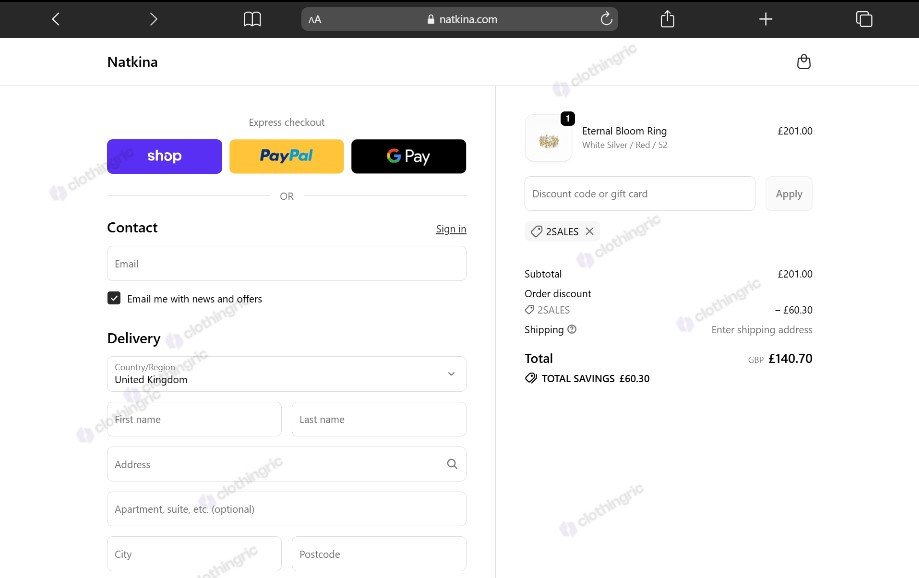
Task: Click the Eternal Bloom Ring product name
Action: pos(624,131)
